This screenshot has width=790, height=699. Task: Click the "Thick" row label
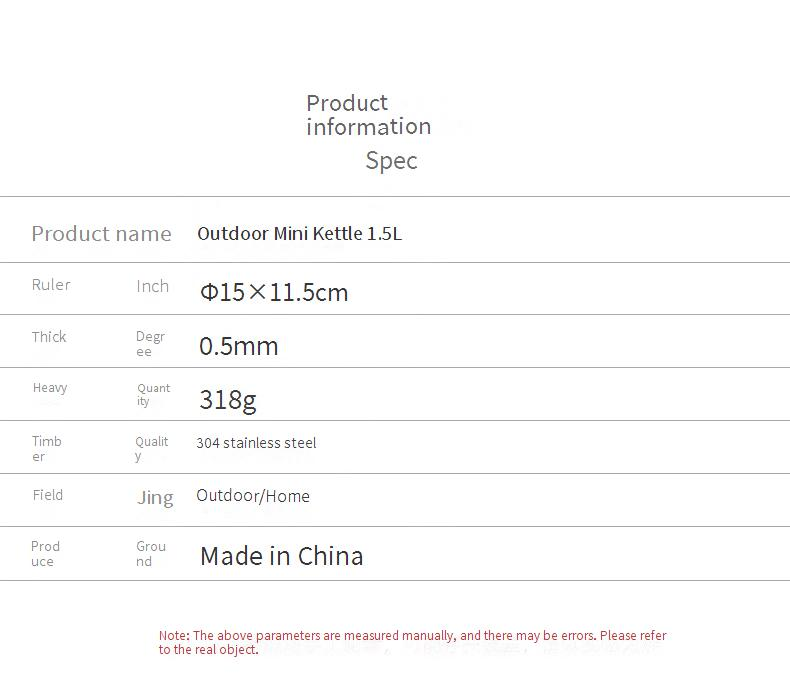coord(49,337)
